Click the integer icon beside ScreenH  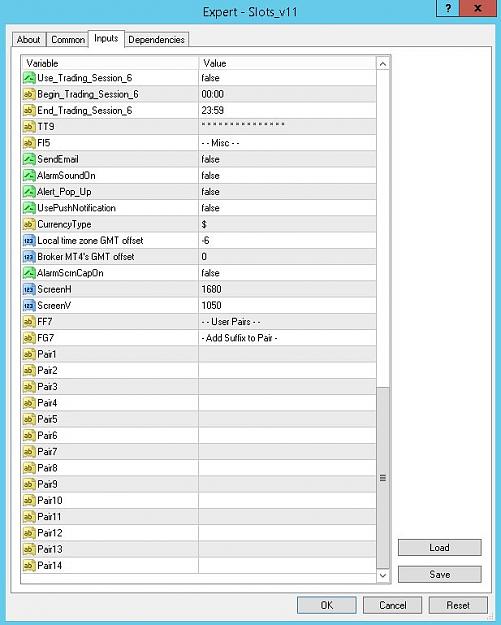29,289
